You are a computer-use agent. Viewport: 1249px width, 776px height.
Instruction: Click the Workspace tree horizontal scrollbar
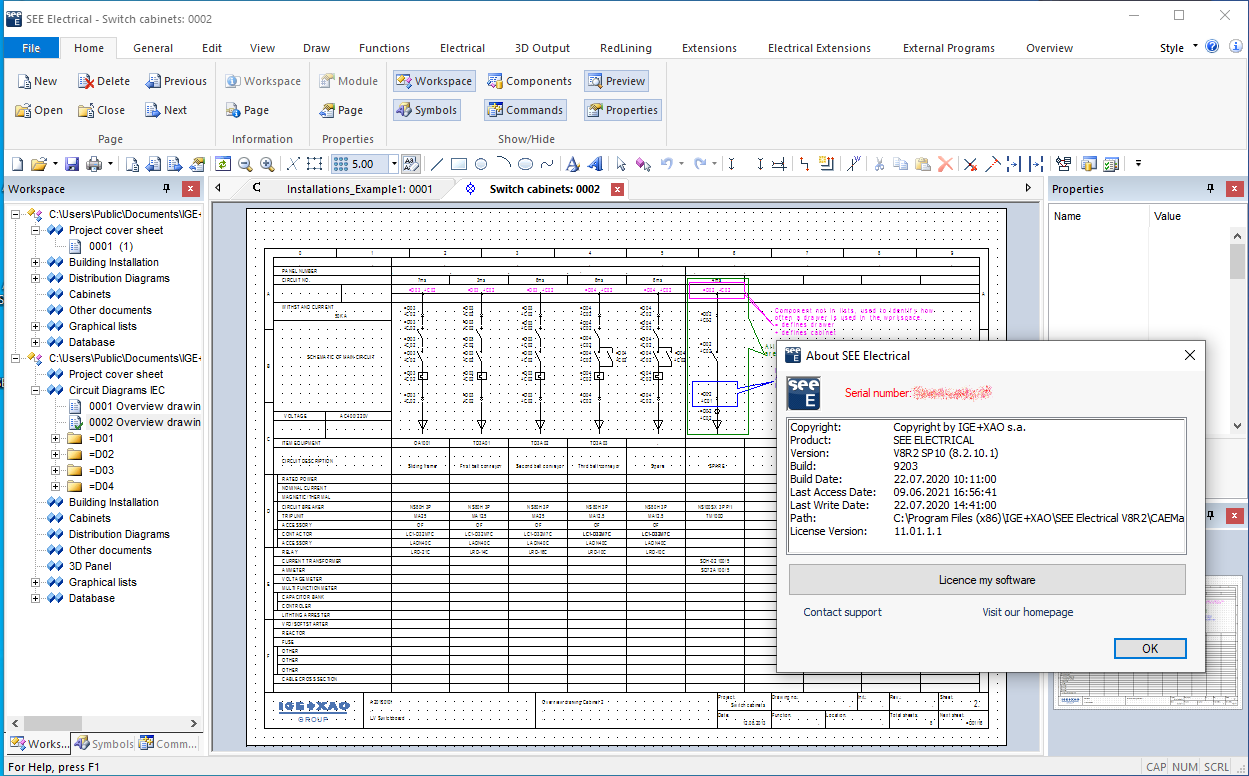point(102,723)
